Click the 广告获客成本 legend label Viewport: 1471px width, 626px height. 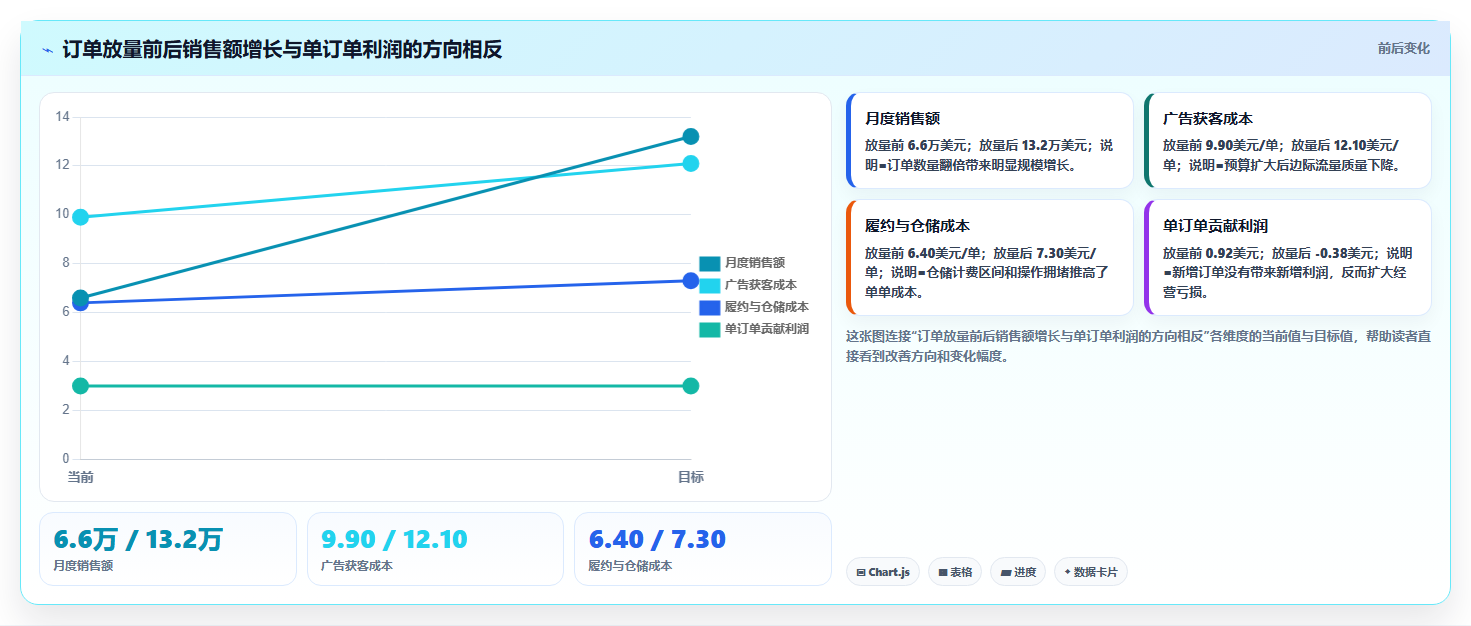761,285
